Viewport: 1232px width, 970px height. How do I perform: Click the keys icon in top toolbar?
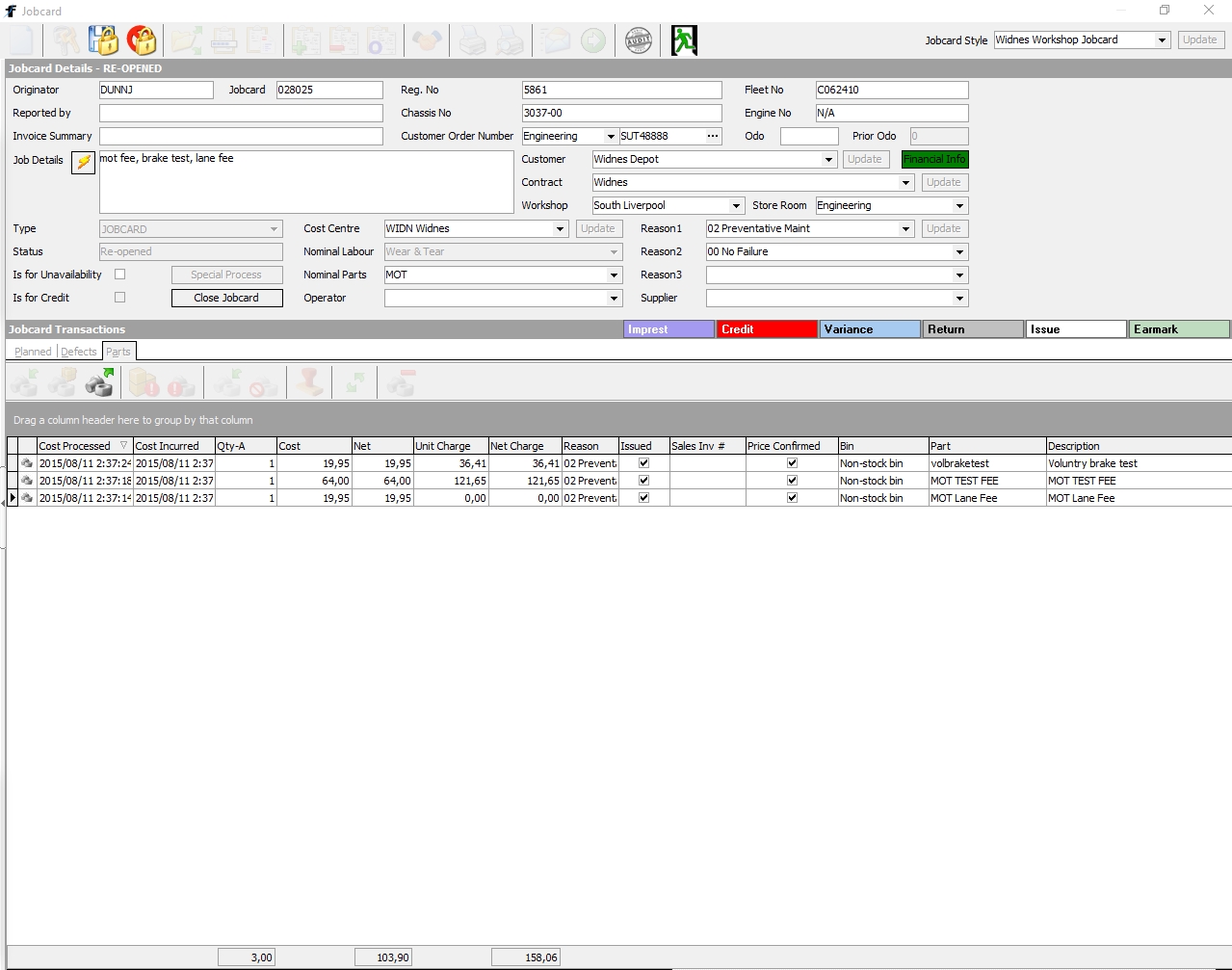pos(66,40)
